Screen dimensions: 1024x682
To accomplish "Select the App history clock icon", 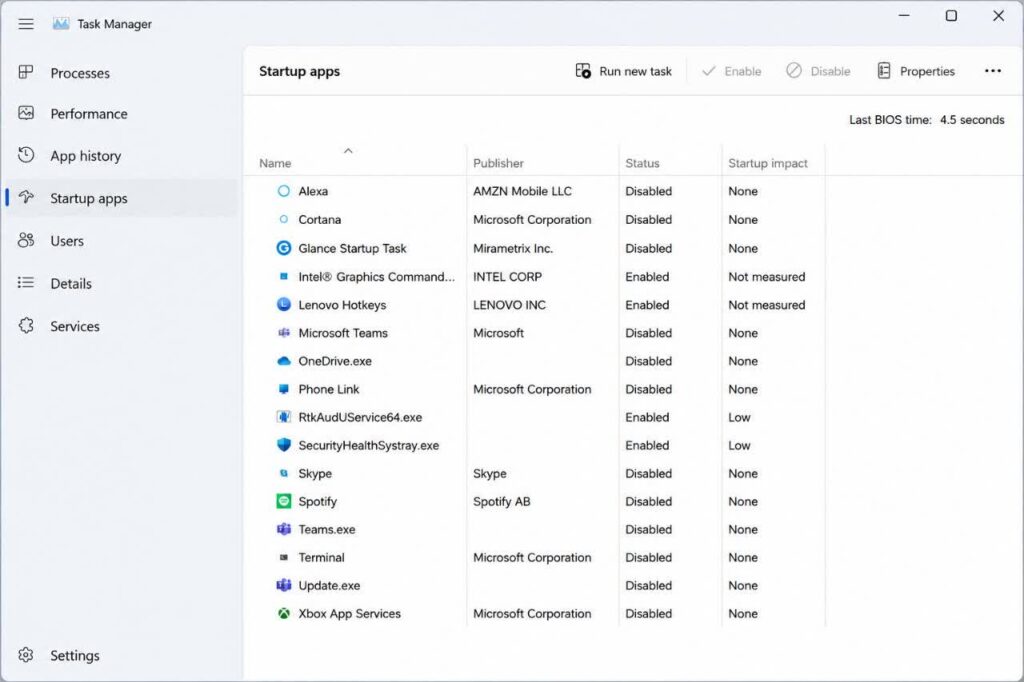I will pyautogui.click(x=26, y=155).
